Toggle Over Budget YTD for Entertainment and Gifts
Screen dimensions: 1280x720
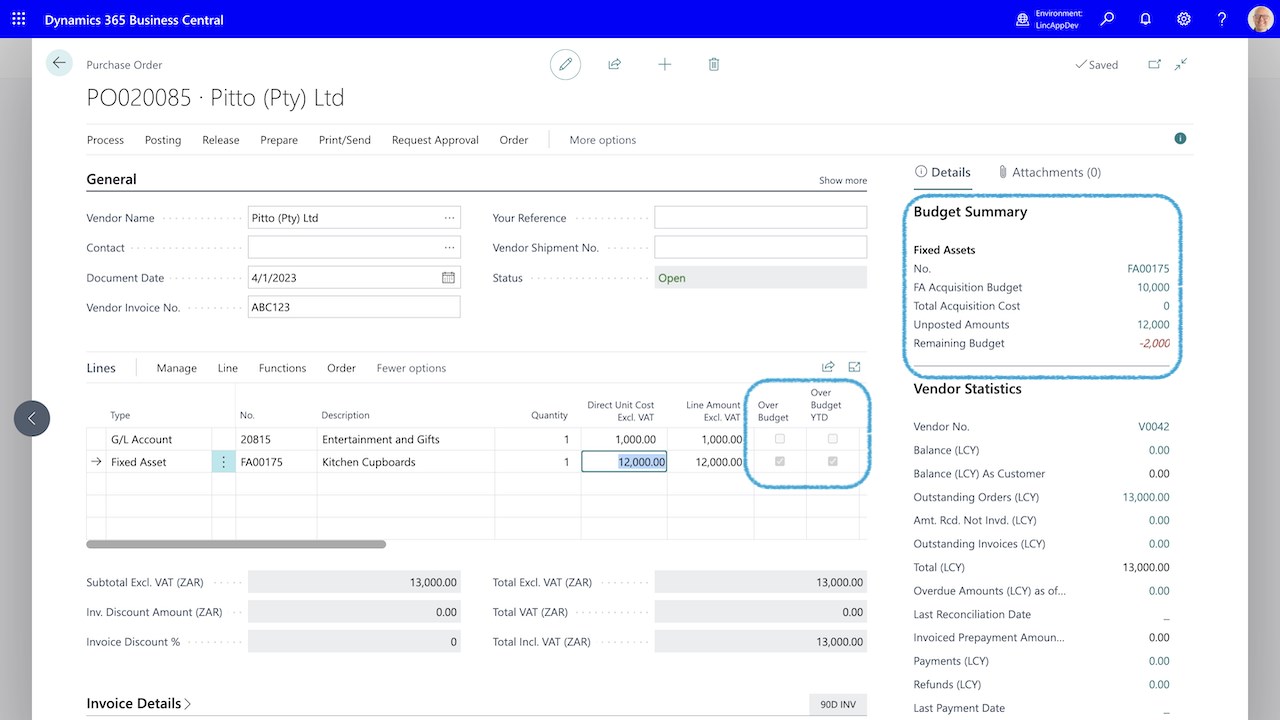[x=832, y=439]
